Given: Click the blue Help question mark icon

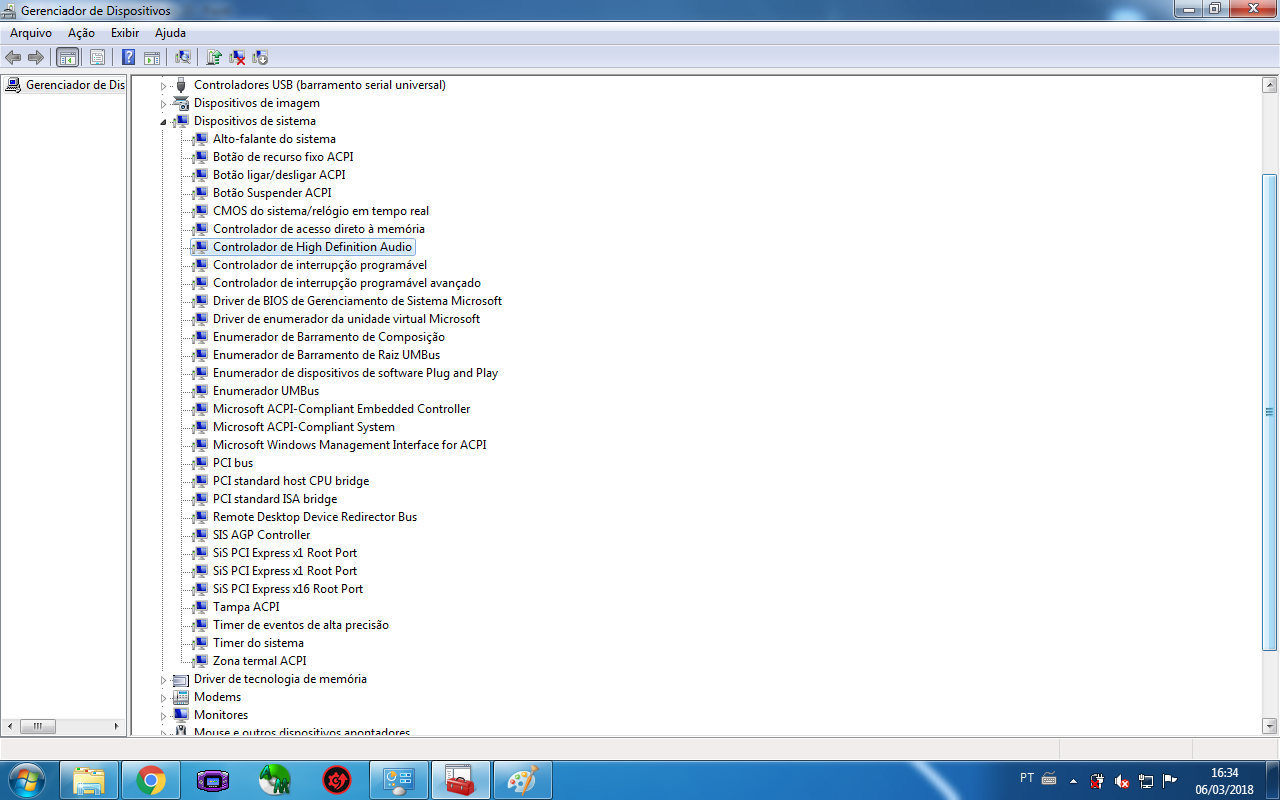Looking at the screenshot, I should pos(128,57).
